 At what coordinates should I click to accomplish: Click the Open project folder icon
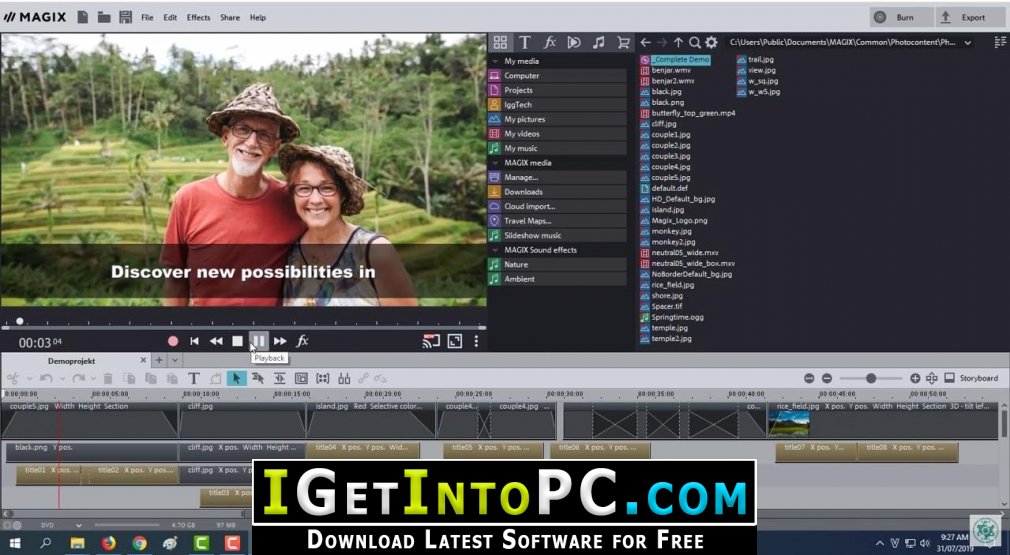(x=104, y=17)
